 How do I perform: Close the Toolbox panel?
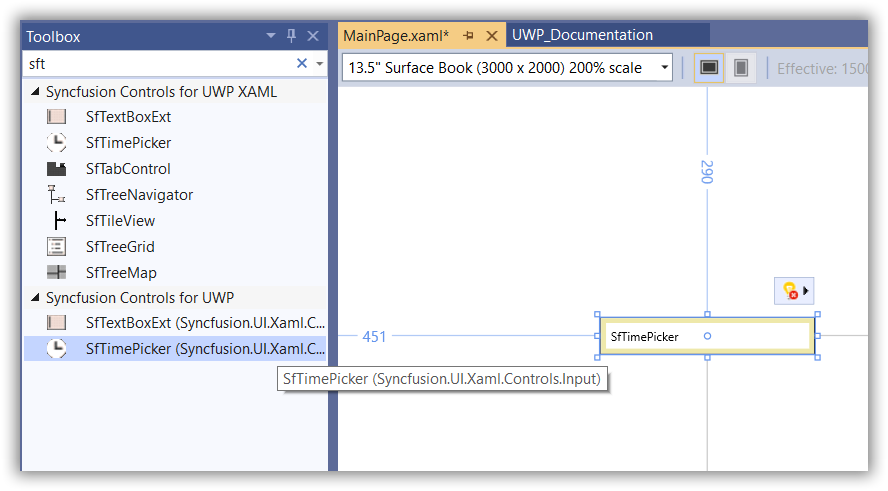pos(313,36)
